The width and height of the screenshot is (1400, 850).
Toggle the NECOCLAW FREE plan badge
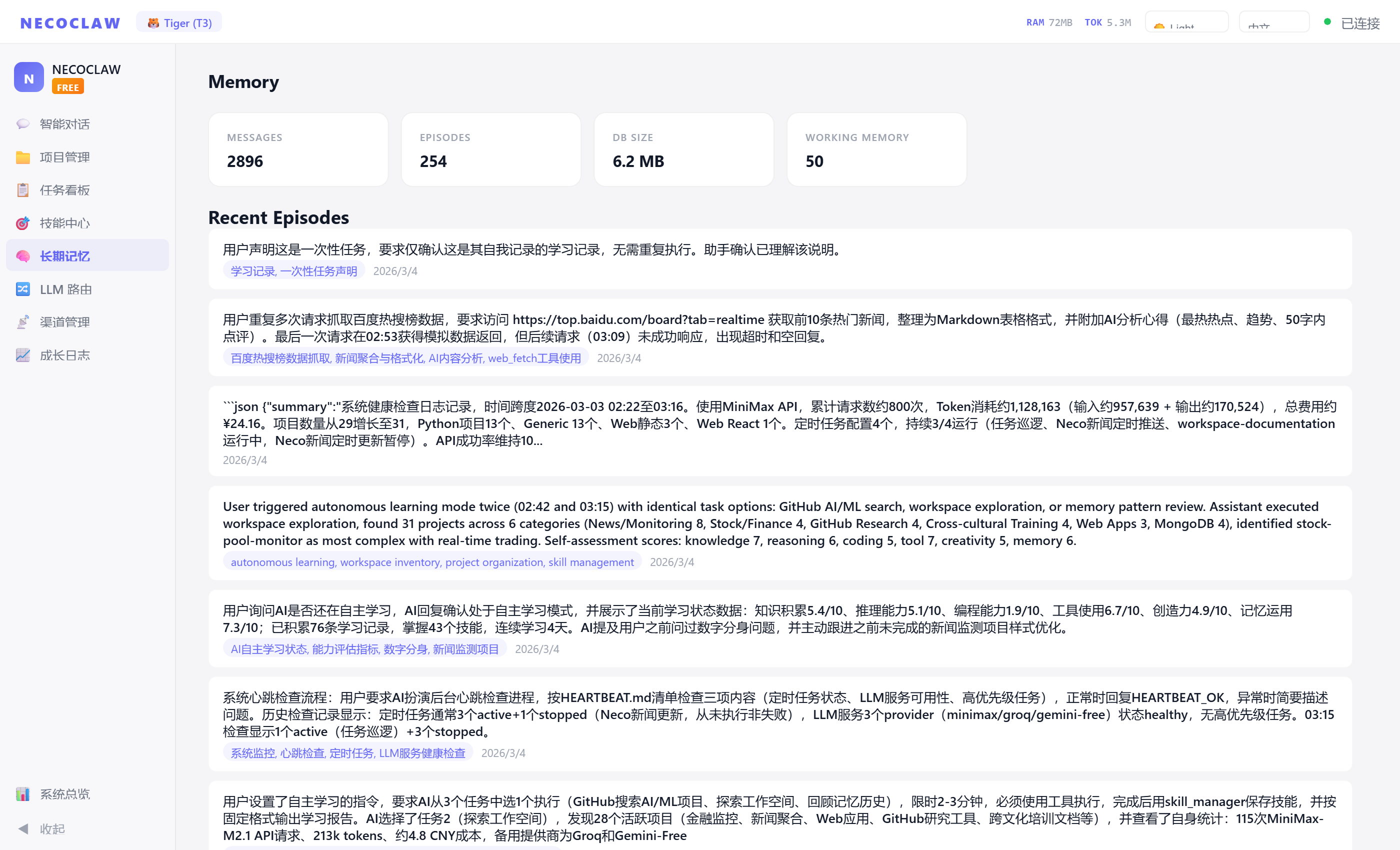click(67, 87)
